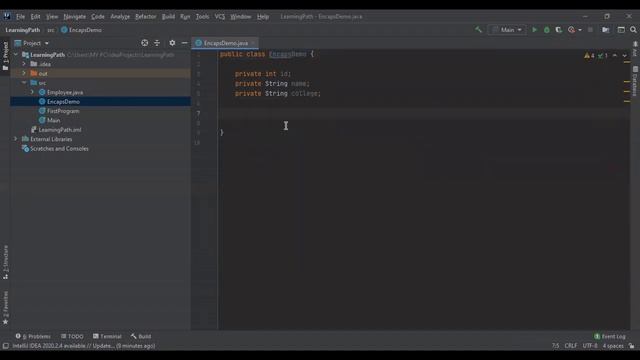Run the Main configuration
The width and height of the screenshot is (640, 360).
(x=534, y=30)
